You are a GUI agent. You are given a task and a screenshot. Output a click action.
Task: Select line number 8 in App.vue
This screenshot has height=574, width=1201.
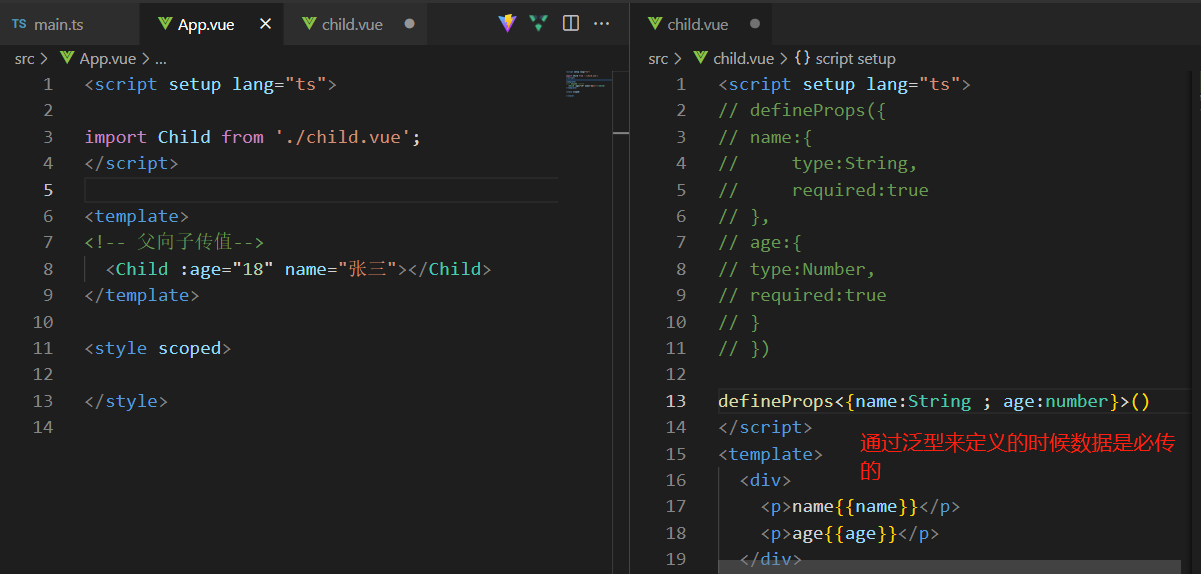coord(48,269)
